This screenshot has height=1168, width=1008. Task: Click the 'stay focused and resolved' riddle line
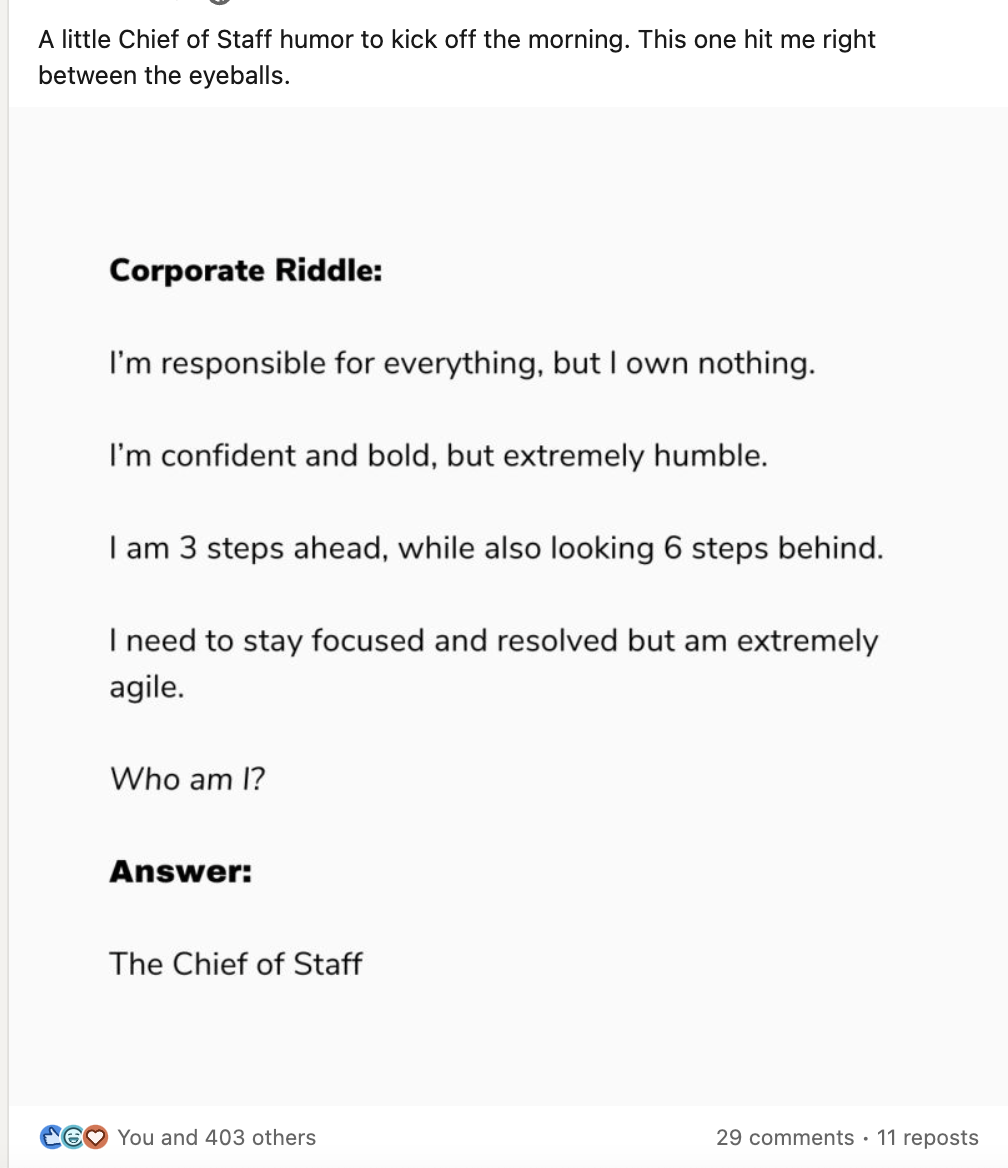(494, 641)
